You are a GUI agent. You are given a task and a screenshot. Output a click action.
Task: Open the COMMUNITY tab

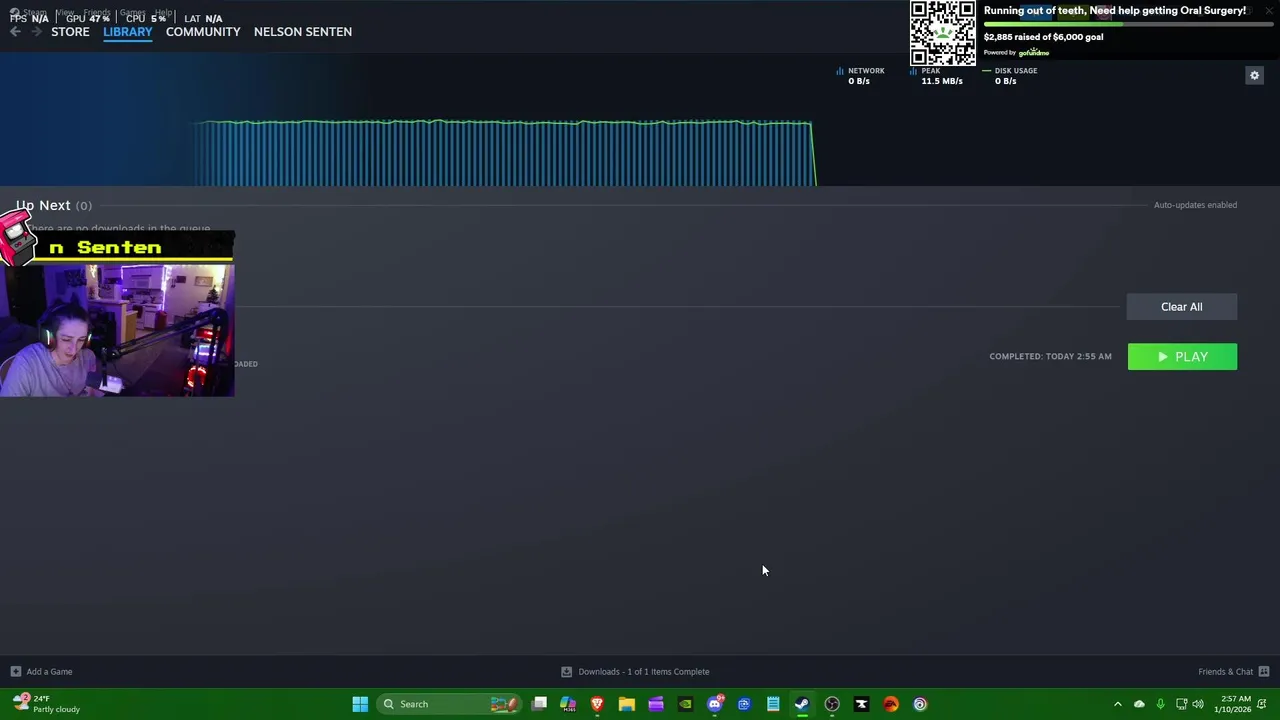click(x=203, y=32)
